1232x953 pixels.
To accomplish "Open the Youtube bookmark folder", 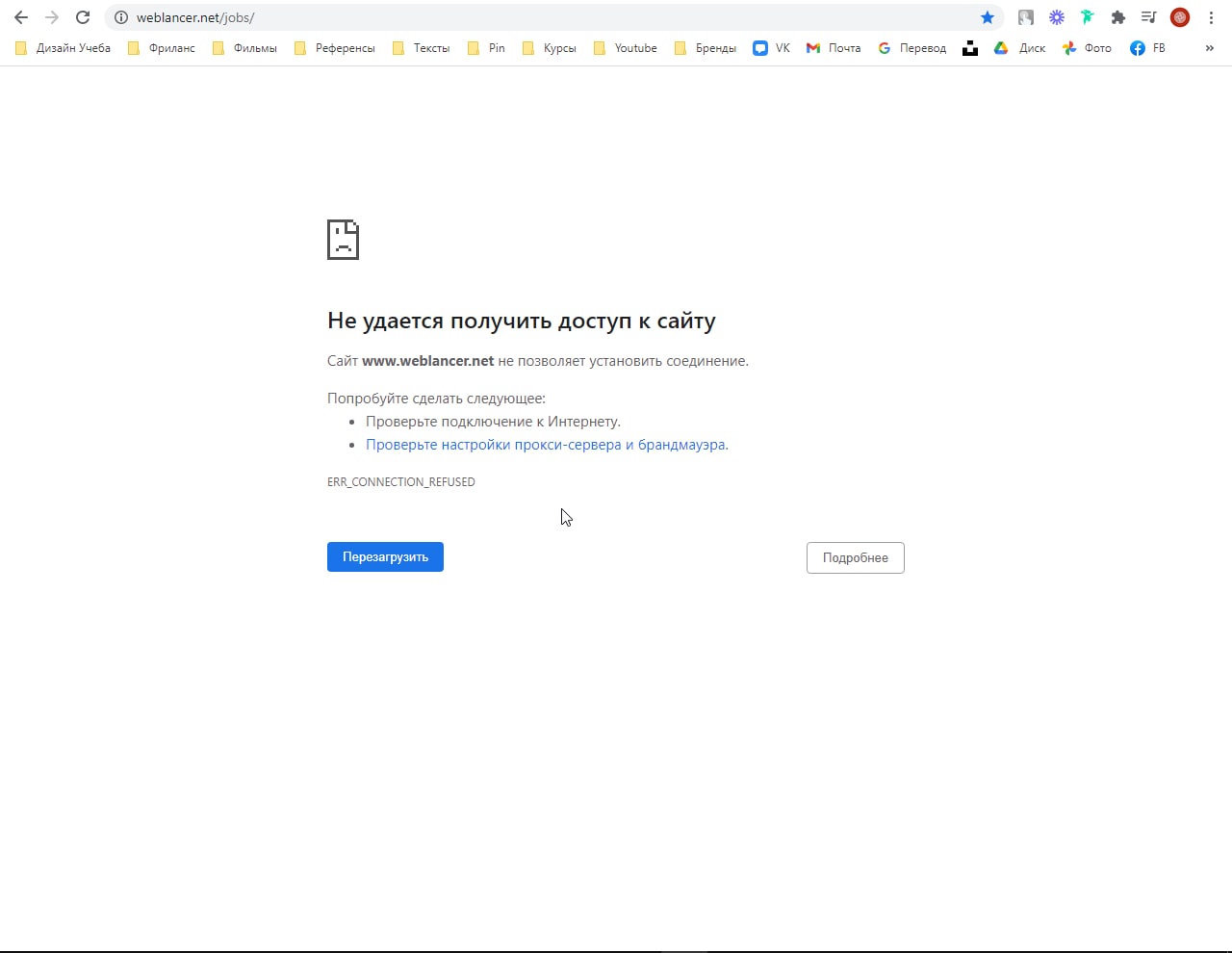I will (x=626, y=48).
